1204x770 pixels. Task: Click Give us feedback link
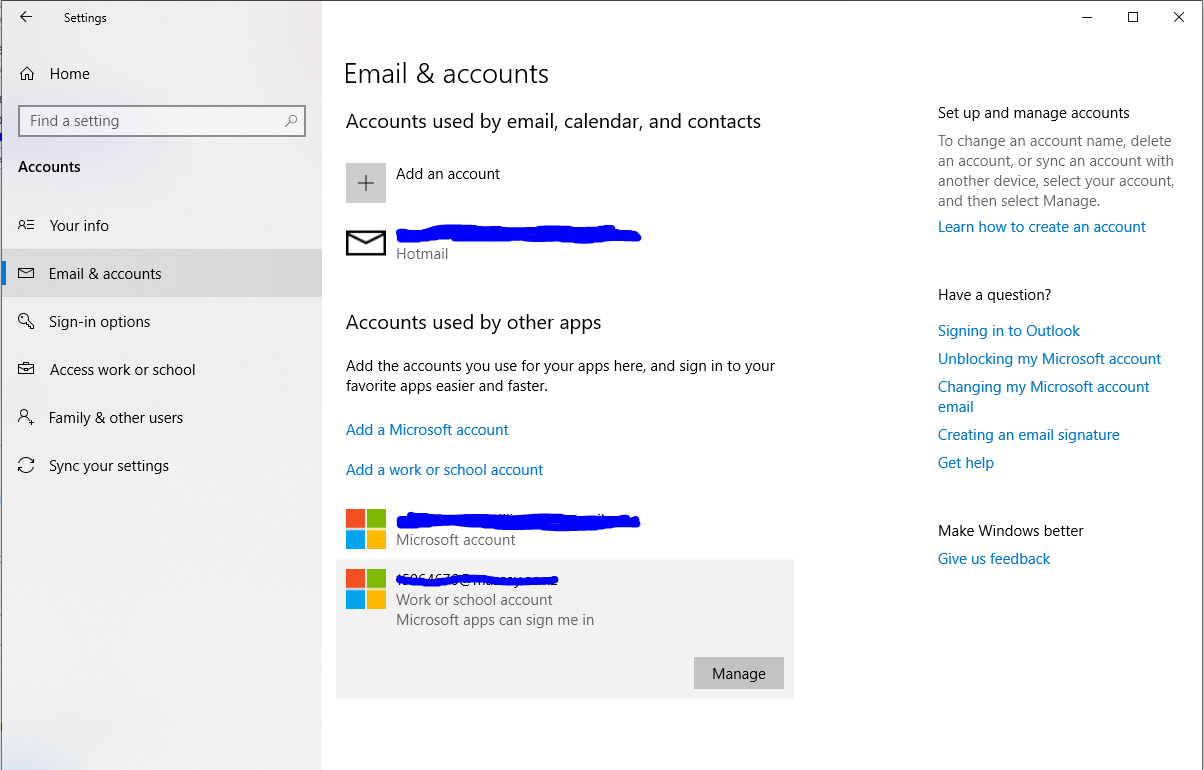point(994,559)
